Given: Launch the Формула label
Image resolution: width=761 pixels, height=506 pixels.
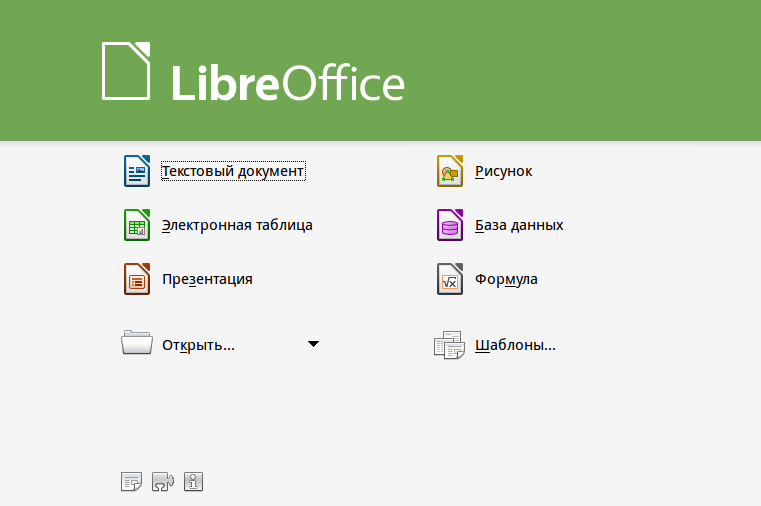Looking at the screenshot, I should tap(506, 279).
